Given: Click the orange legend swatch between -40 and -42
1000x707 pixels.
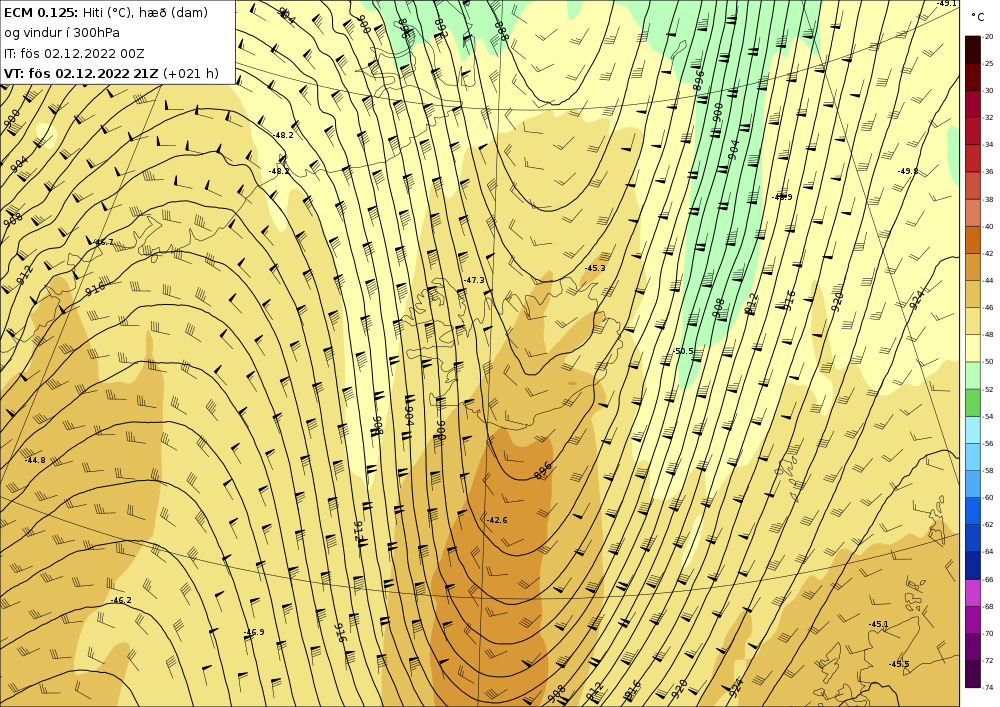Looking at the screenshot, I should pyautogui.click(x=973, y=240).
